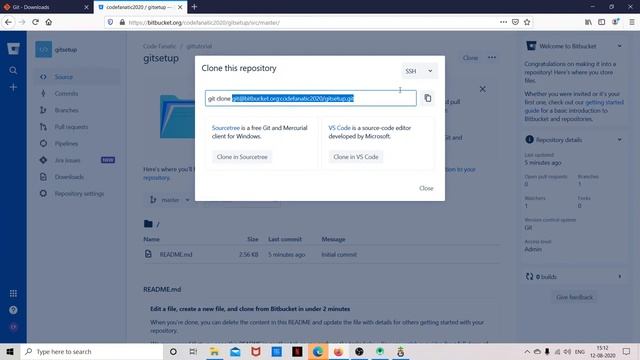Open the README.md file row
The height and width of the screenshot is (360, 640).
click(322, 254)
